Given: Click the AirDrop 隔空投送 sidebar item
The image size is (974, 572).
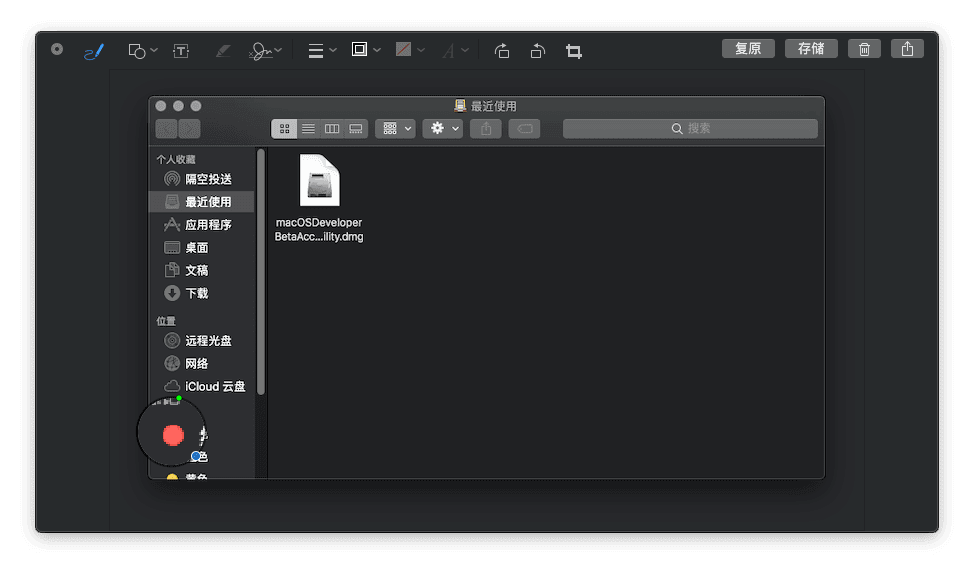Looking at the screenshot, I should 207,179.
